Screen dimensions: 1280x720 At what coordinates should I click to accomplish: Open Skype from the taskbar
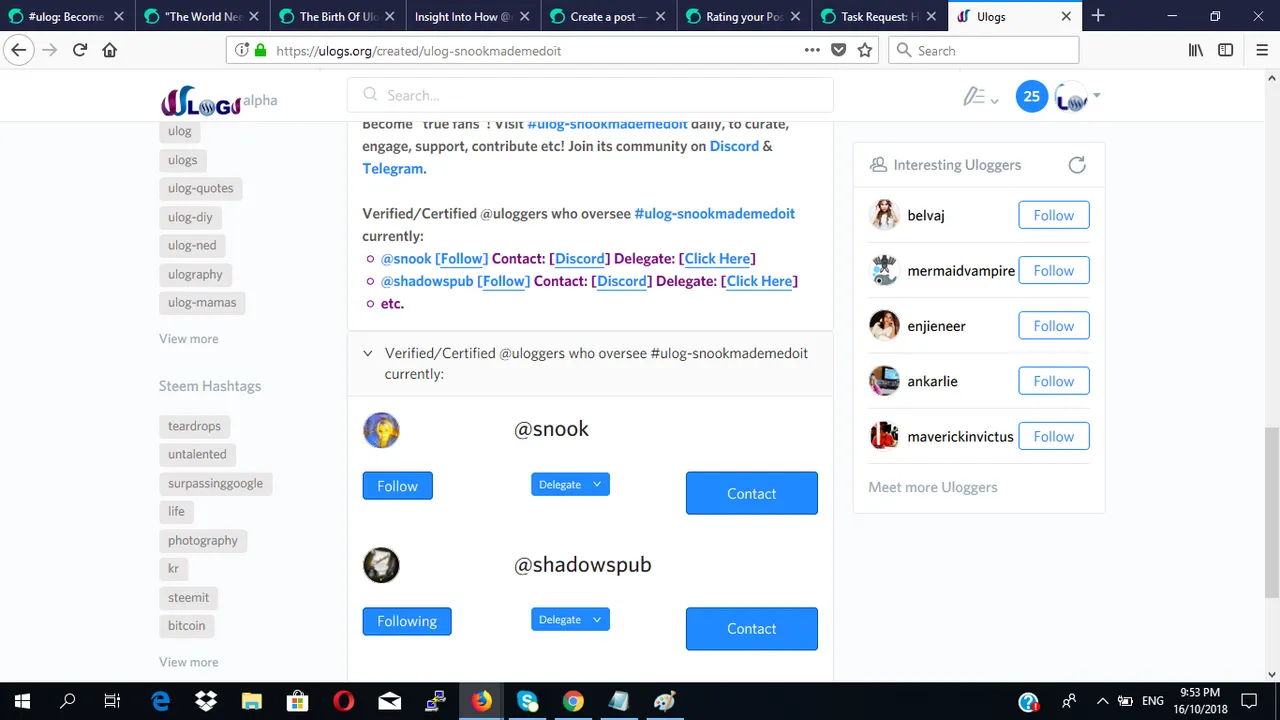[x=528, y=701]
